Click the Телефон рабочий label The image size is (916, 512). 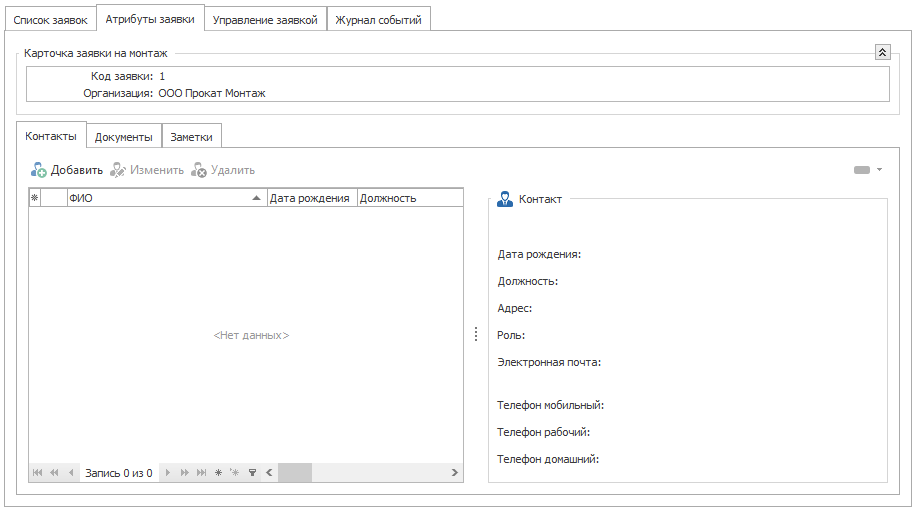point(543,432)
